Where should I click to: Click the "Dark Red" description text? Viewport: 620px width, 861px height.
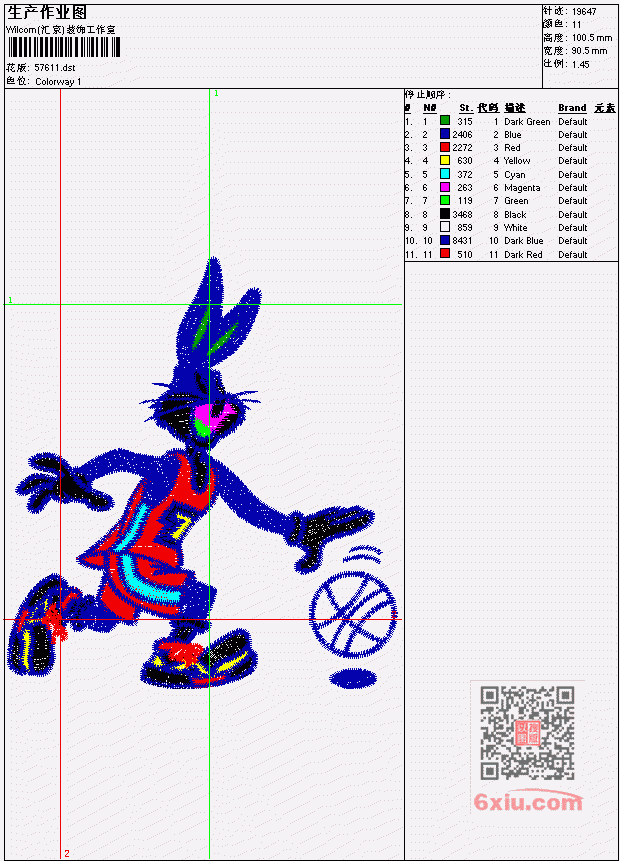(523, 255)
